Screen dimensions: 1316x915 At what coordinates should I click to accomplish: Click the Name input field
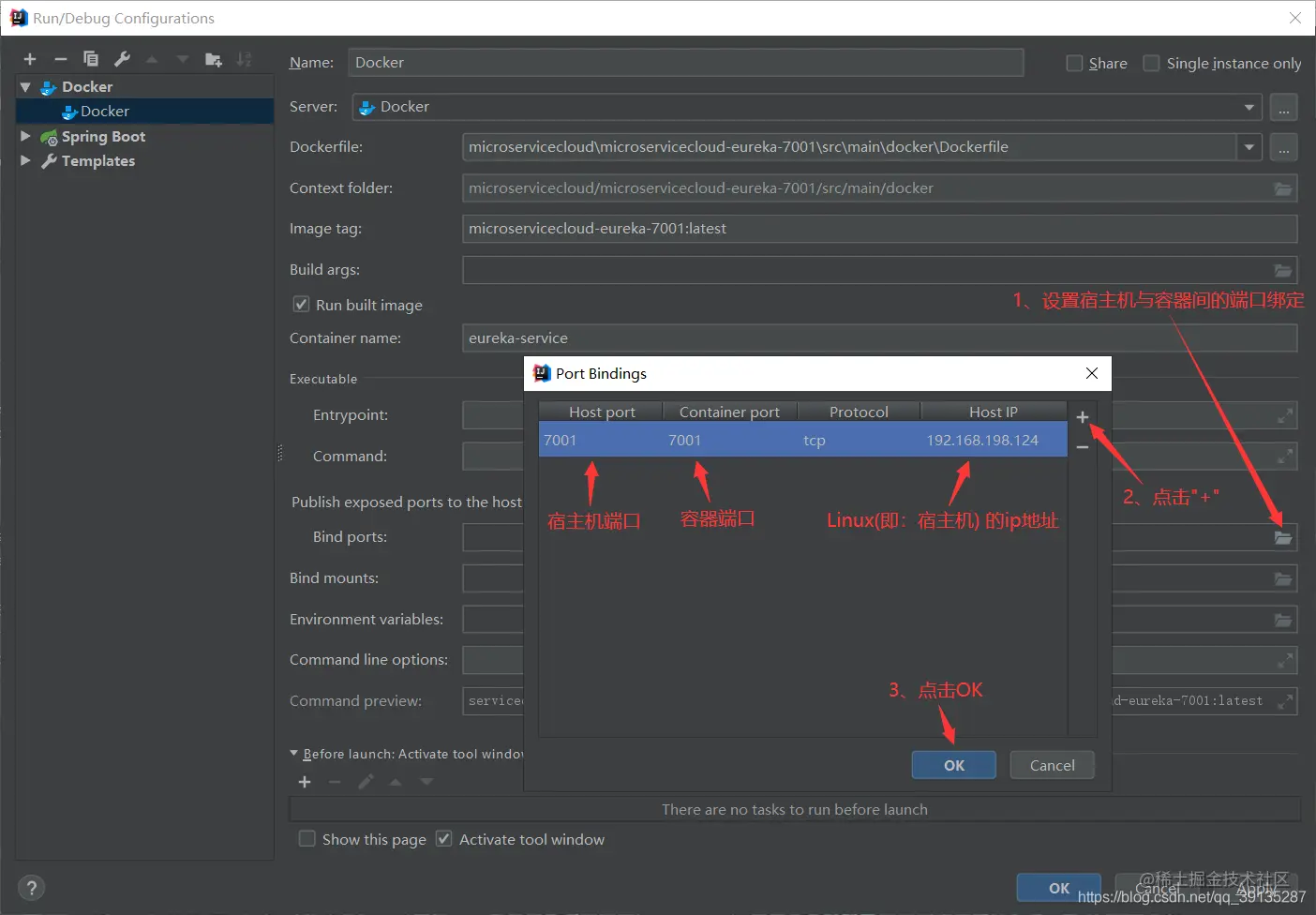686,63
